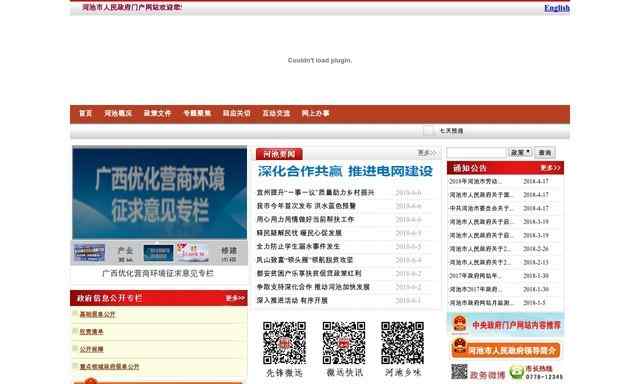Image resolution: width=640 pixels, height=384 pixels.
Task: Open the 河池概况 navigation menu item
Action: [118, 113]
